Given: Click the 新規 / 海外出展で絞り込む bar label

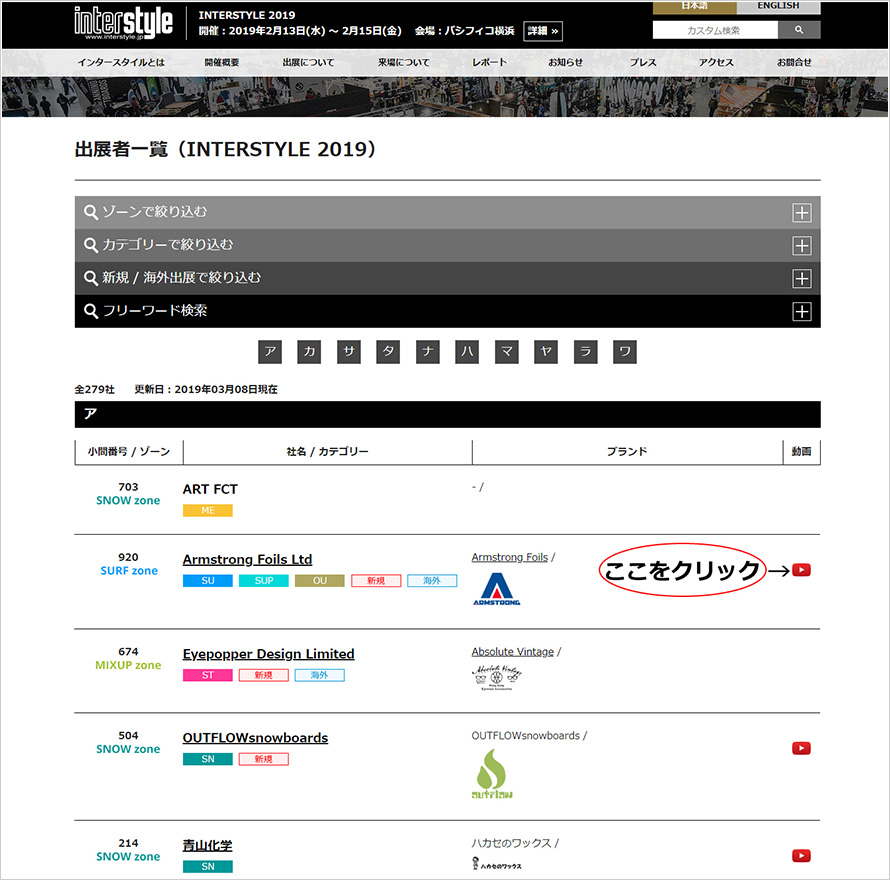Looking at the screenshot, I should coord(182,278).
